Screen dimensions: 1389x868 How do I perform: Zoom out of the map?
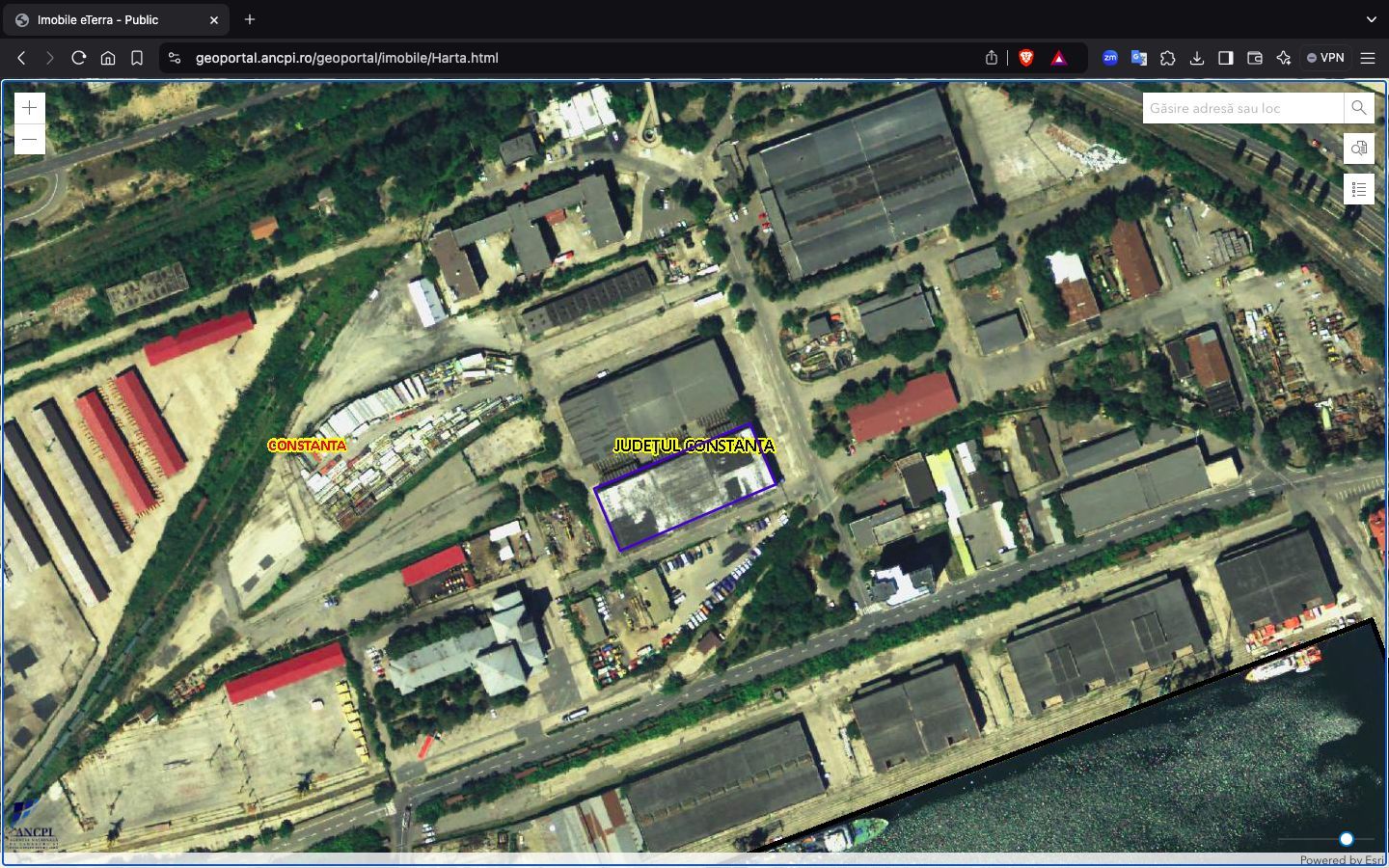30,140
